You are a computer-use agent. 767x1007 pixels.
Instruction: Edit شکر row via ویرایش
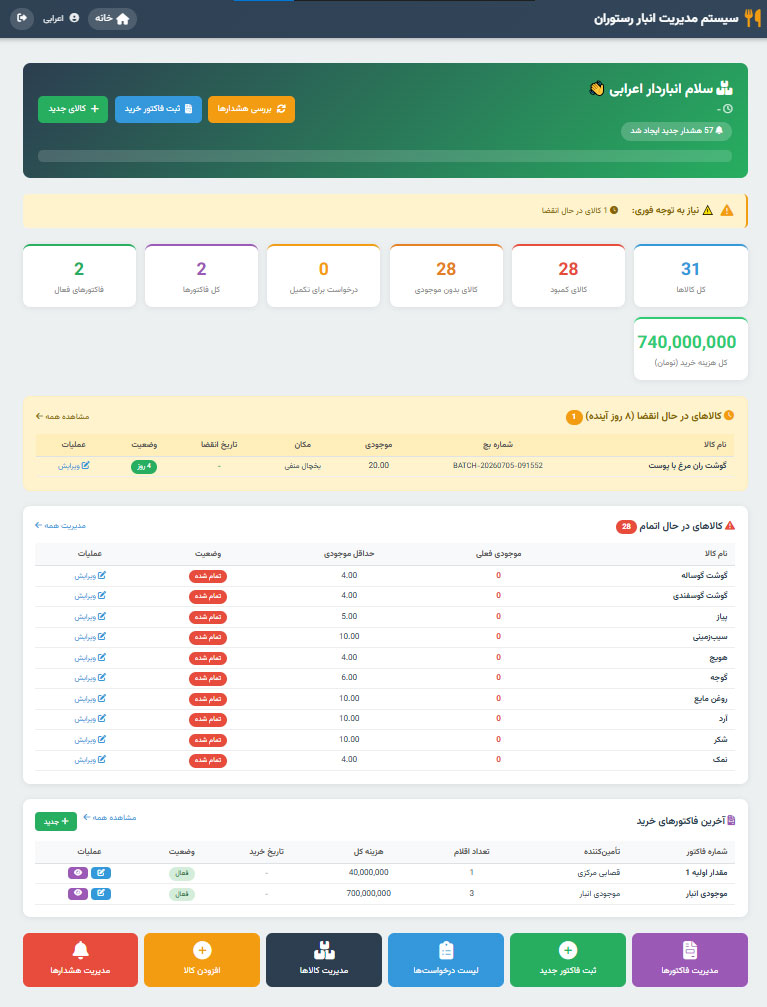tap(90, 740)
